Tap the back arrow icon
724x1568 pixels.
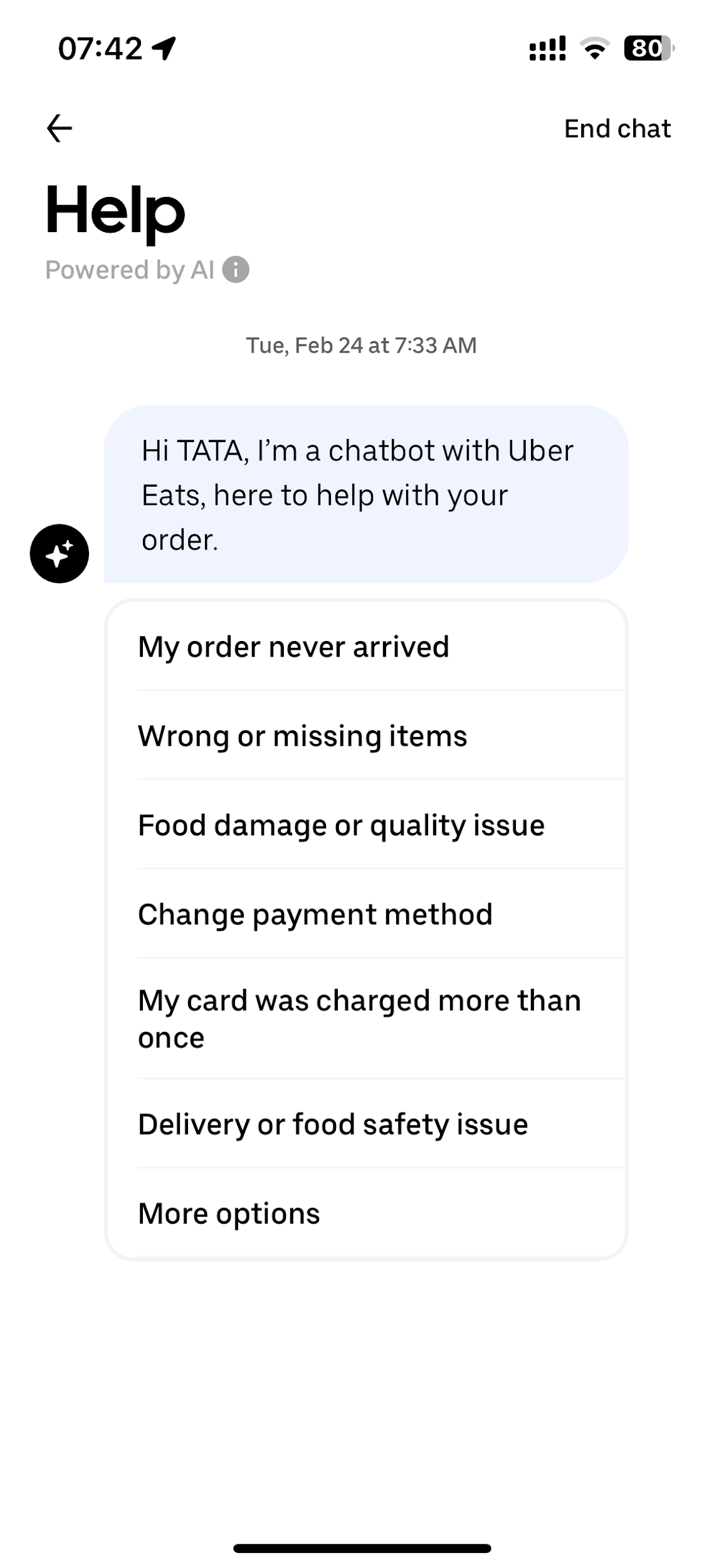(x=60, y=129)
